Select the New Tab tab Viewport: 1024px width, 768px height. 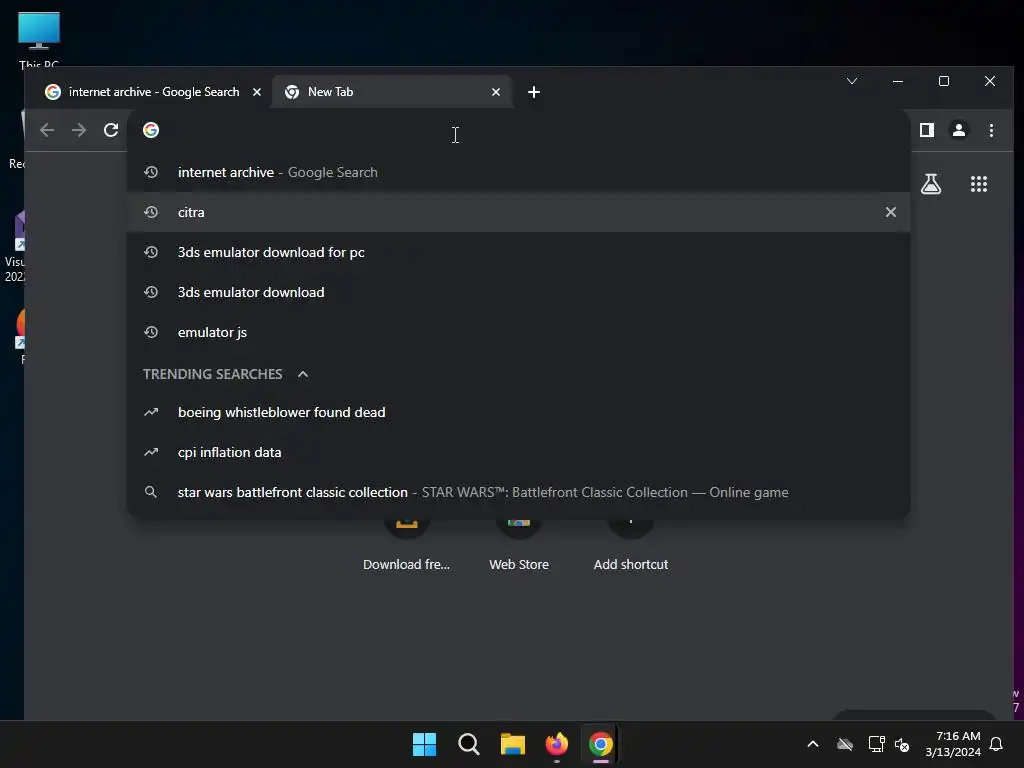392,92
